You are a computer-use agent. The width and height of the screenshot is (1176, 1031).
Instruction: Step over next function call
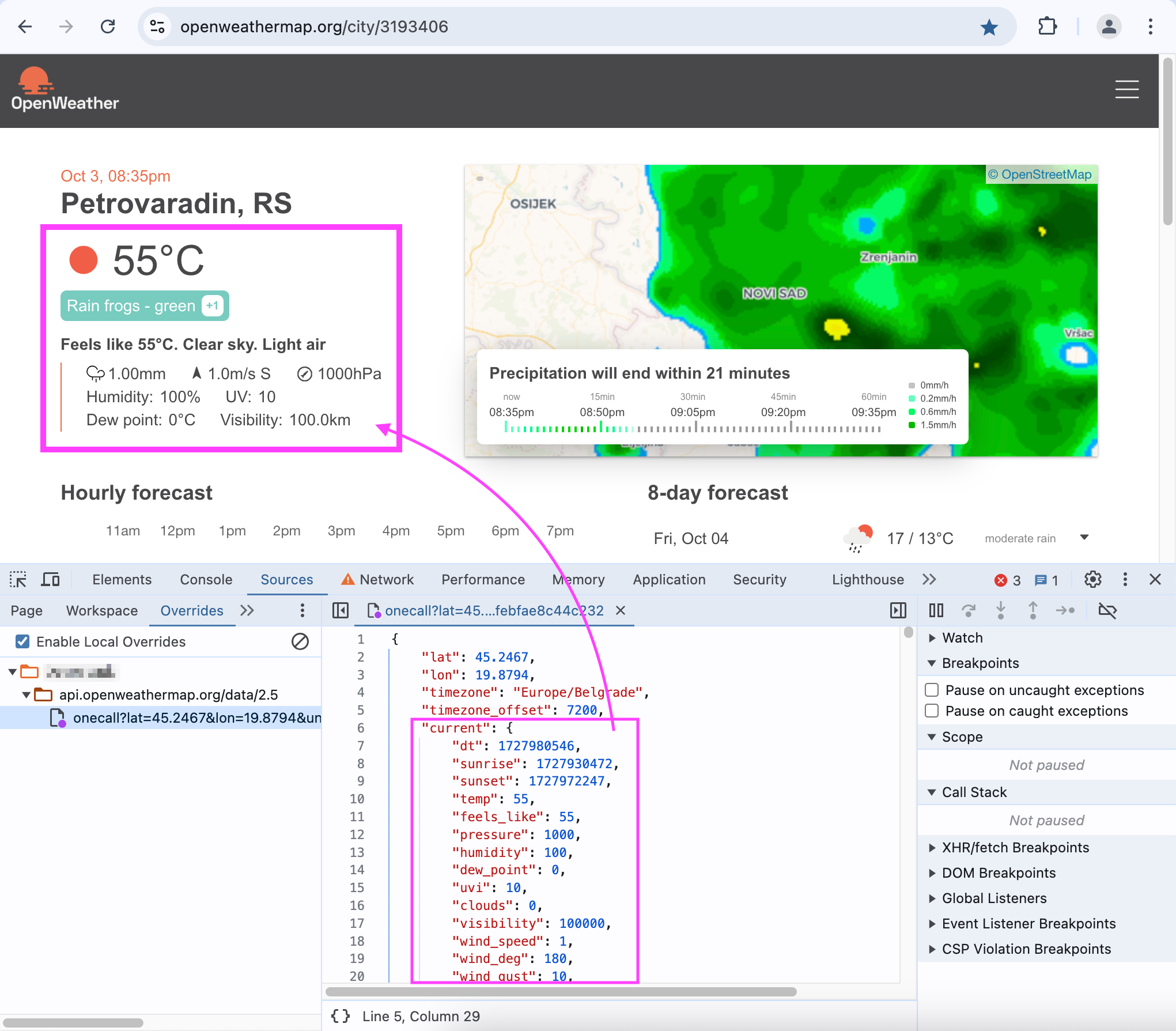969,610
